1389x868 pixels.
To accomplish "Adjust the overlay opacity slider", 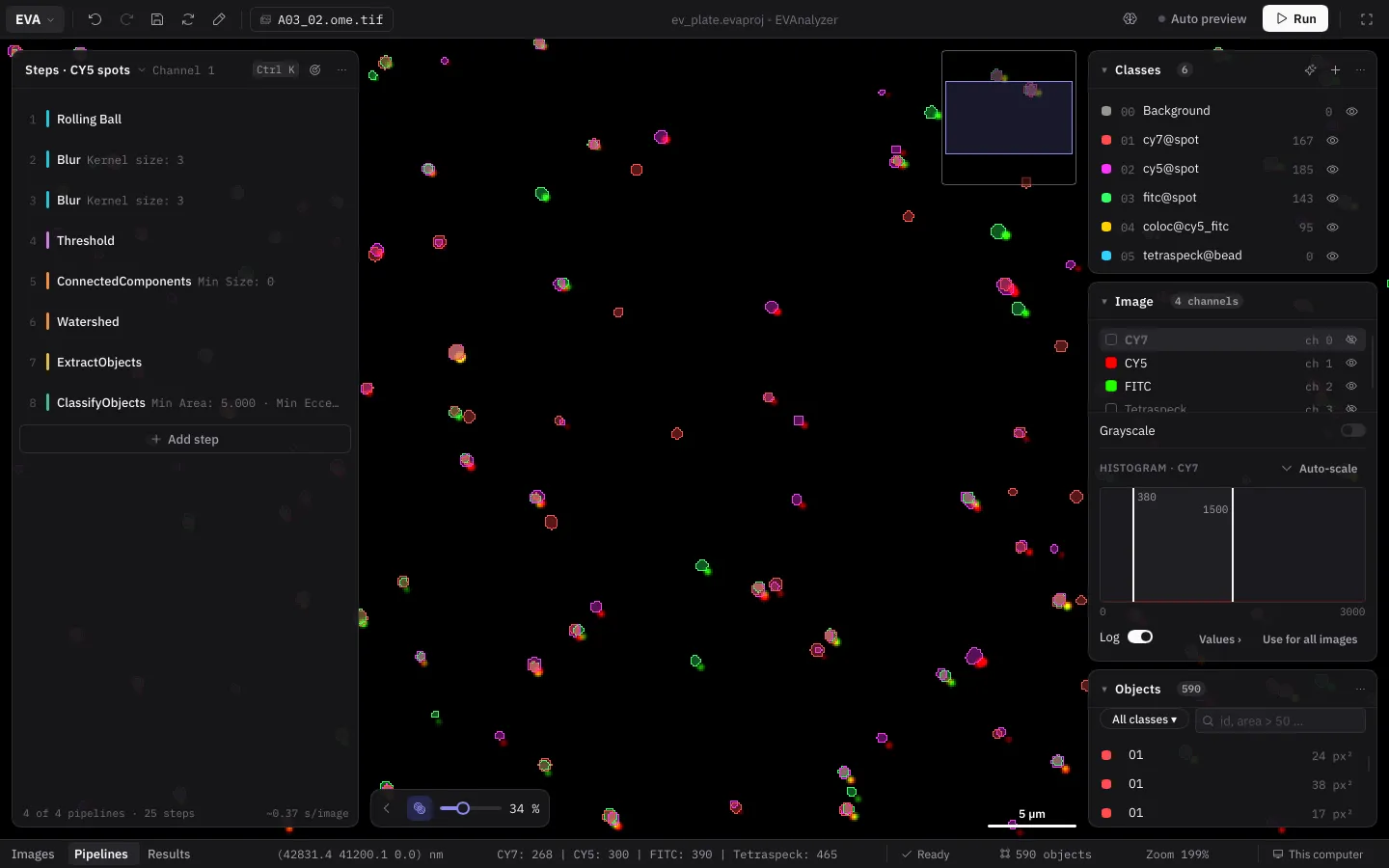I will (471, 808).
